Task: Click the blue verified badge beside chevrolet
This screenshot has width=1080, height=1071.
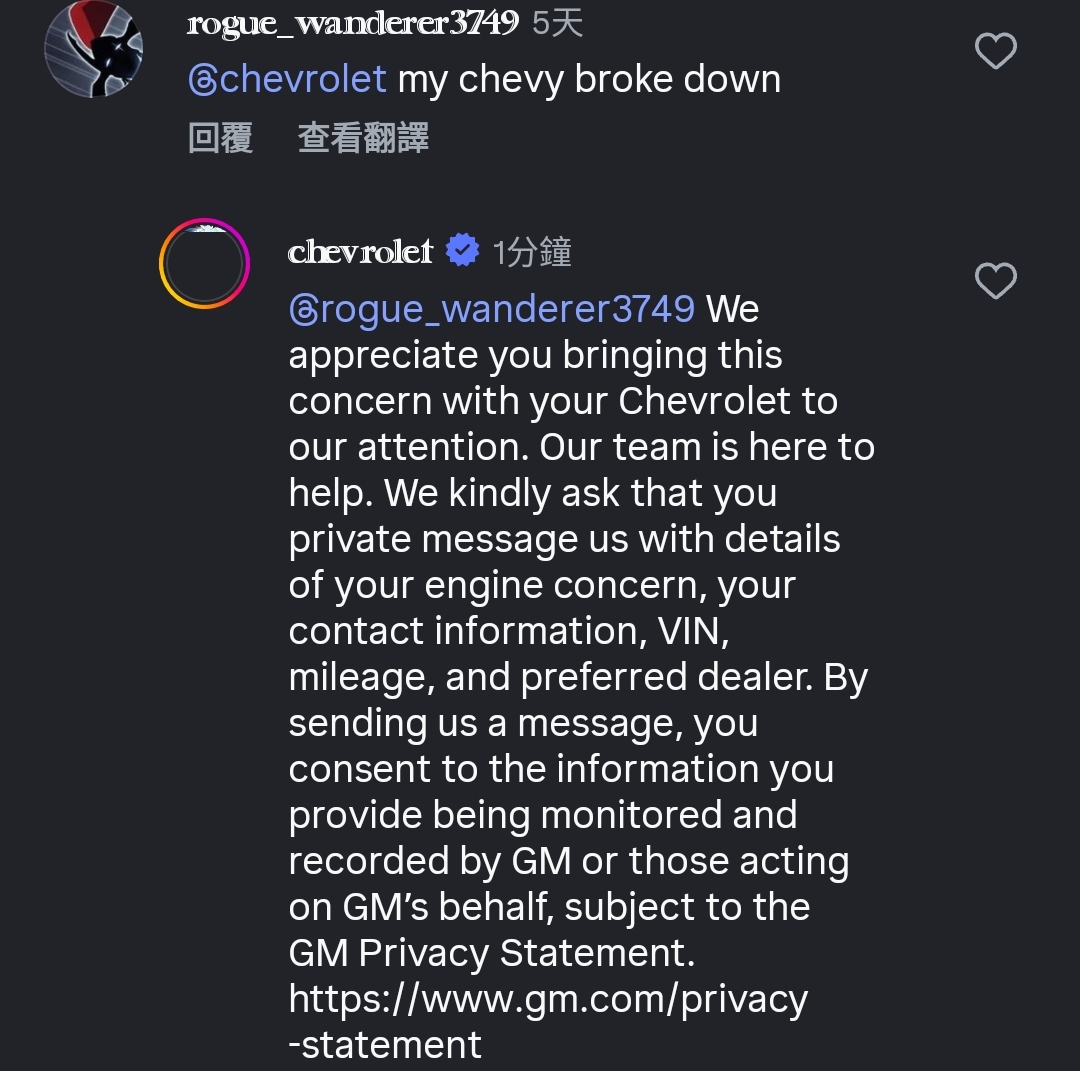Action: tap(462, 251)
